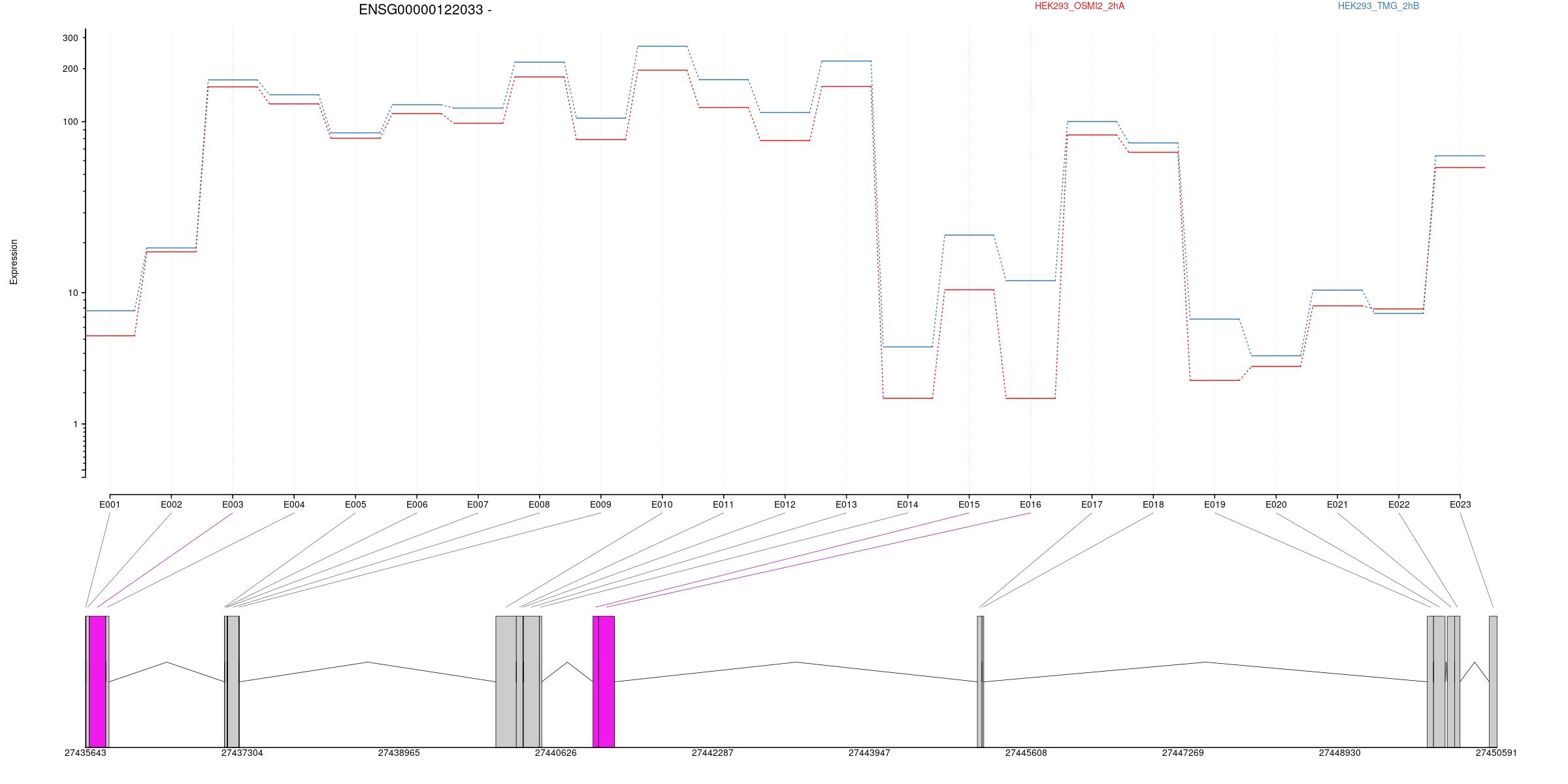This screenshot has height=784, width=1568.
Task: Click the E015 exon label
Action: click(x=969, y=504)
